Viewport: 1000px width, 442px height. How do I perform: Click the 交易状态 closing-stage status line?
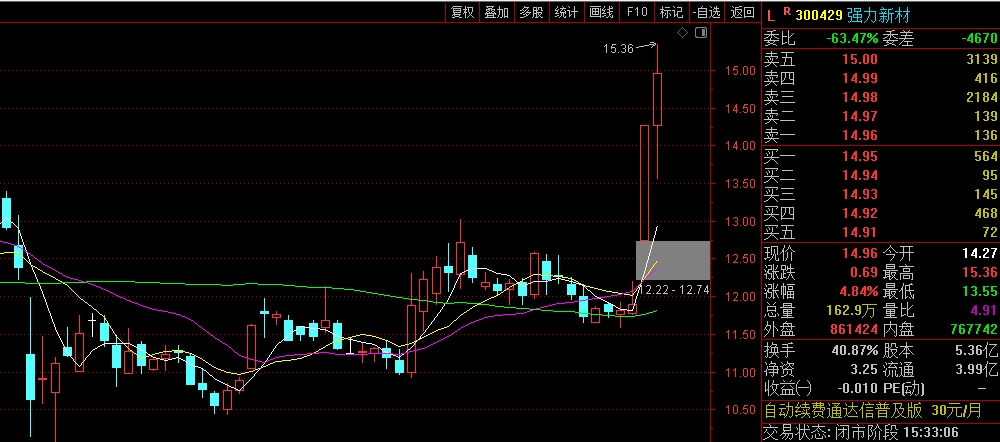tap(861, 432)
